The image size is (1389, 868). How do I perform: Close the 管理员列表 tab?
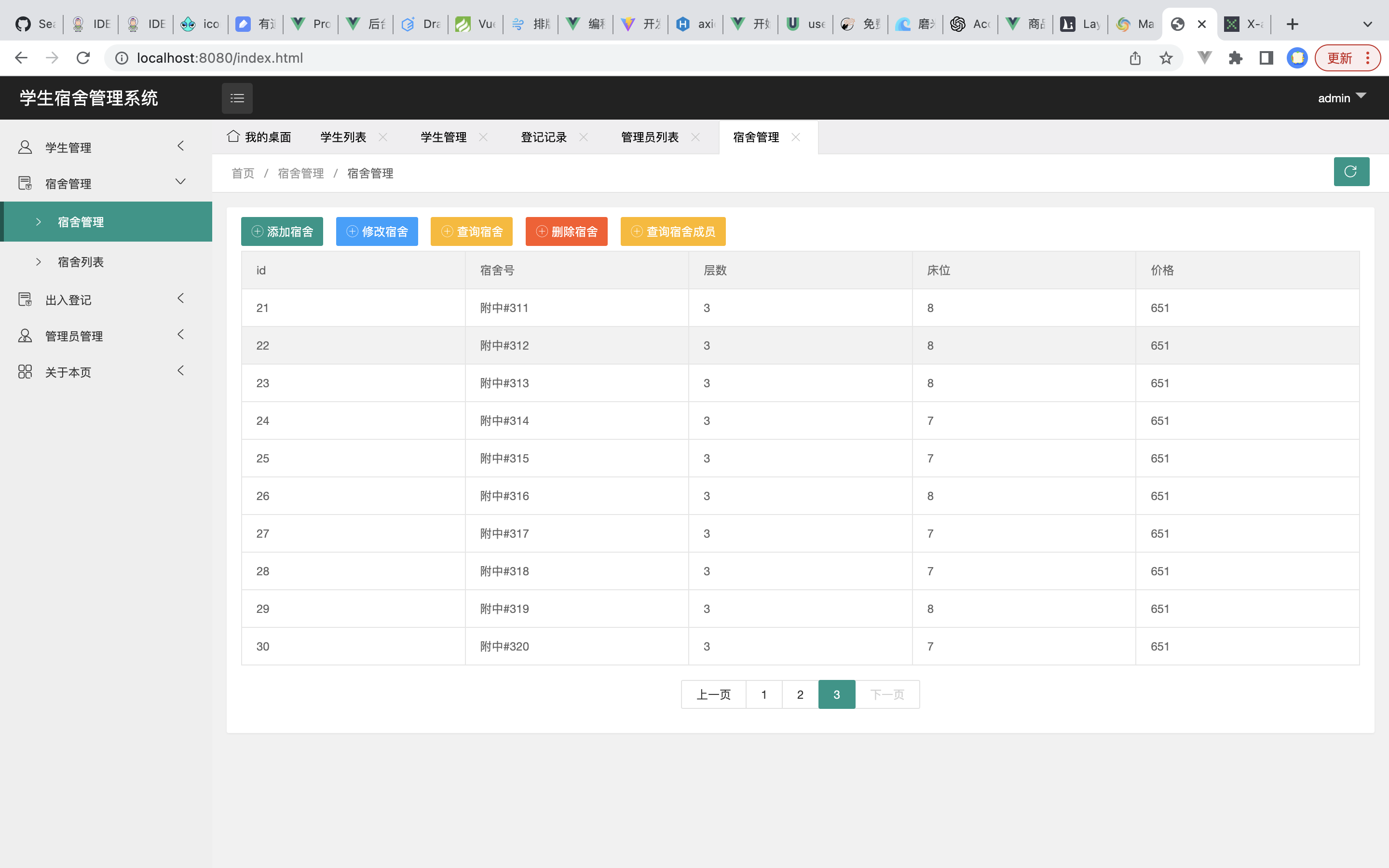point(695,137)
